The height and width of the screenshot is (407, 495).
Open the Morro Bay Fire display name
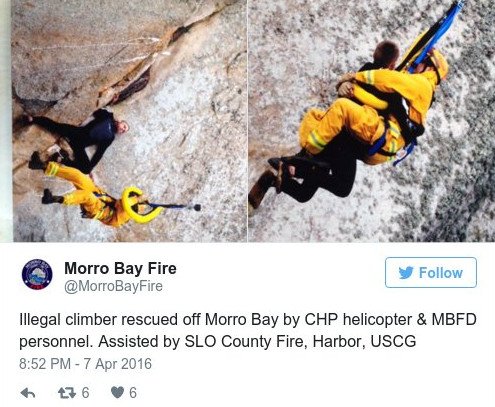(120, 268)
